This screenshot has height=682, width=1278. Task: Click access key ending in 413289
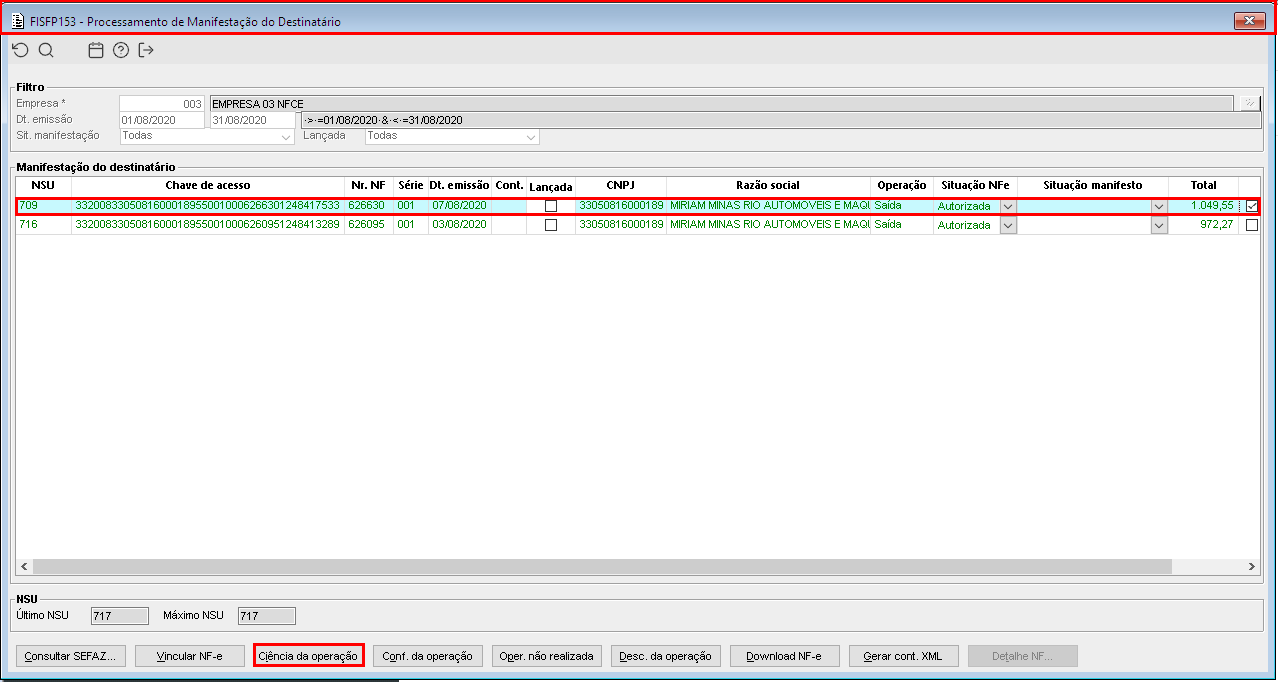(x=208, y=225)
